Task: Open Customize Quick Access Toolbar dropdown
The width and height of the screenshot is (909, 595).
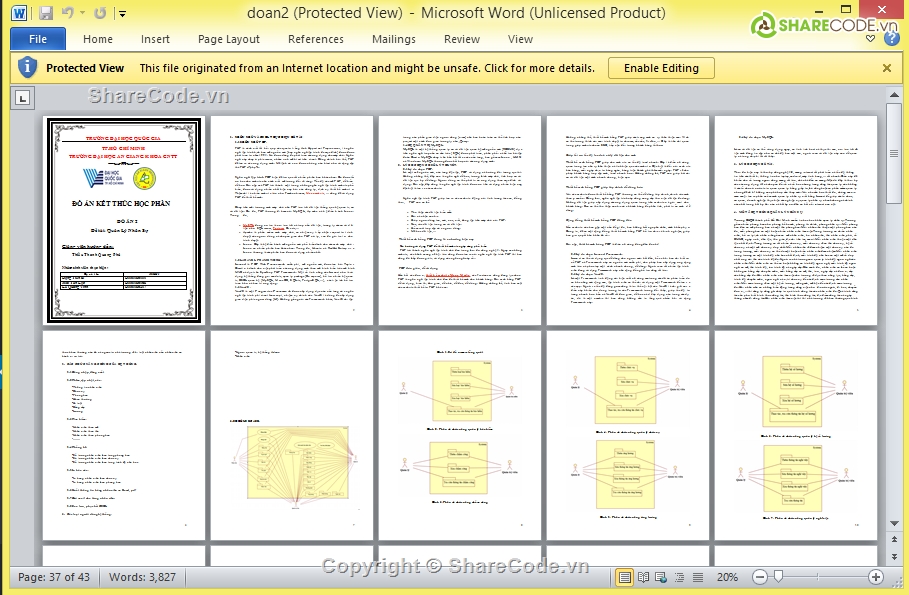Action: coord(122,13)
